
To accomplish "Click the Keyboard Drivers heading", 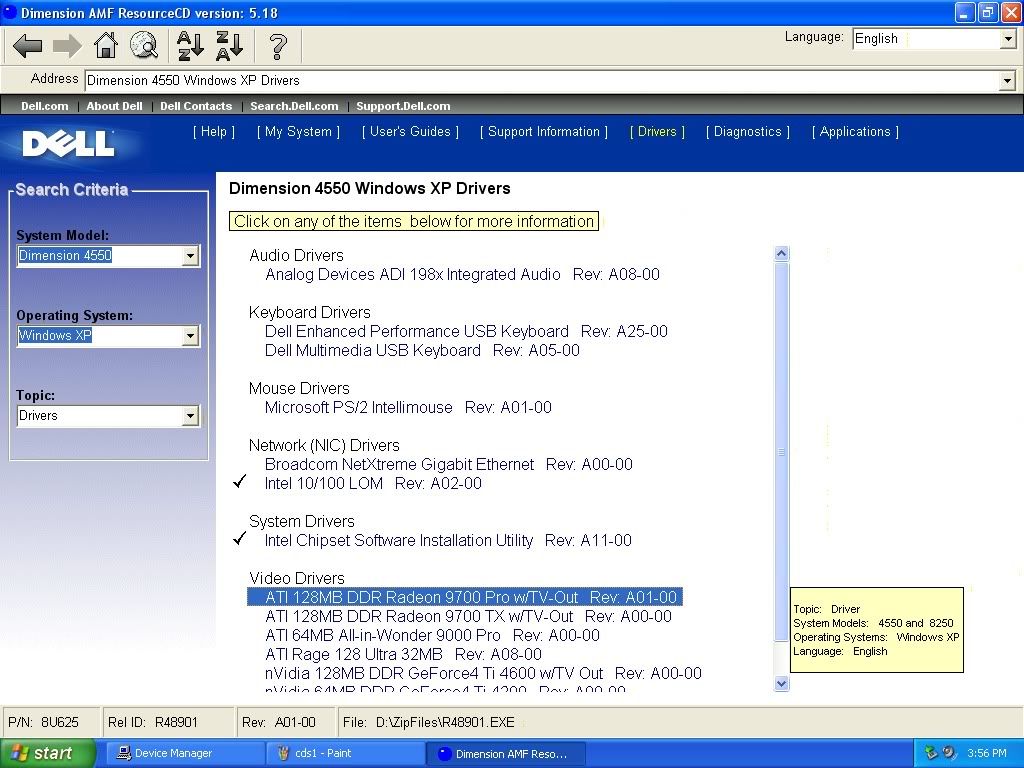I will pyautogui.click(x=310, y=312).
